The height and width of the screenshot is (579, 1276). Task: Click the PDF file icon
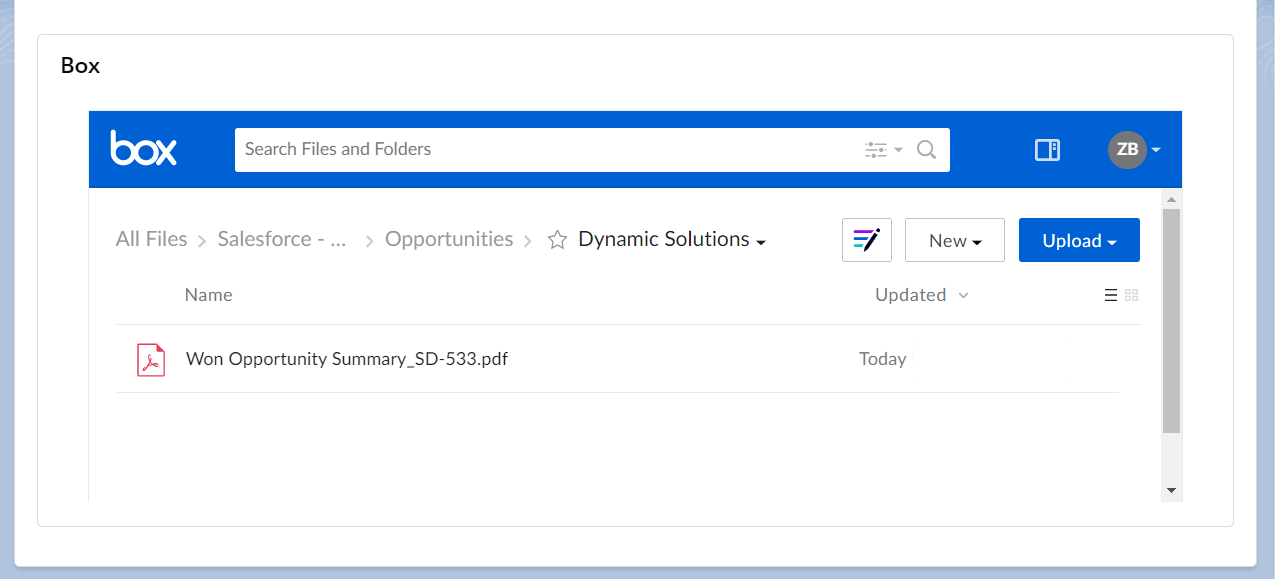click(x=151, y=359)
